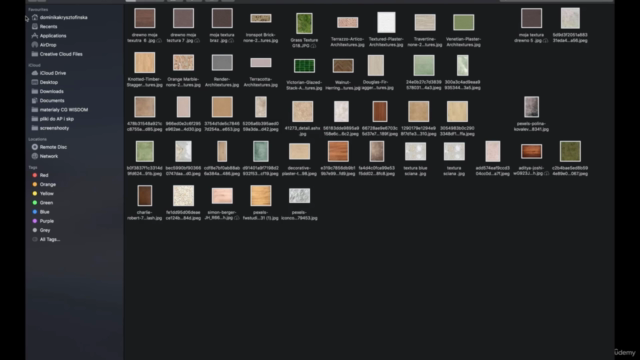Viewport: 640px width, 360px height.
Task: Filter by the Blue tag
Action: [x=41, y=212]
